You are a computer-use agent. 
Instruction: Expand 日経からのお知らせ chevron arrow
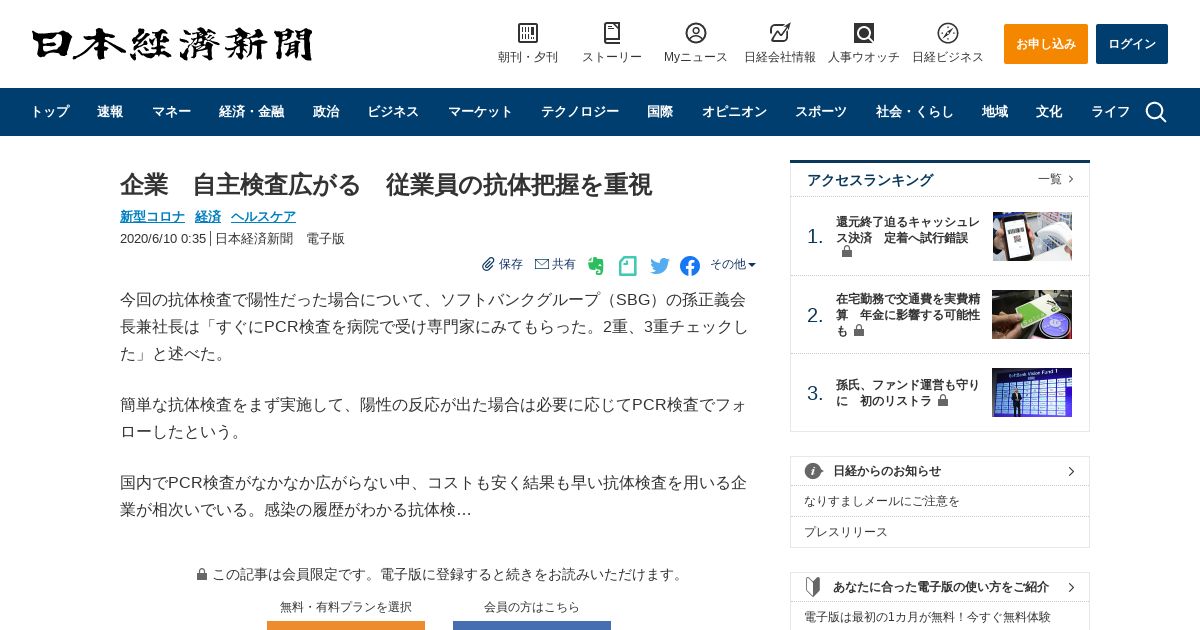[1071, 471]
